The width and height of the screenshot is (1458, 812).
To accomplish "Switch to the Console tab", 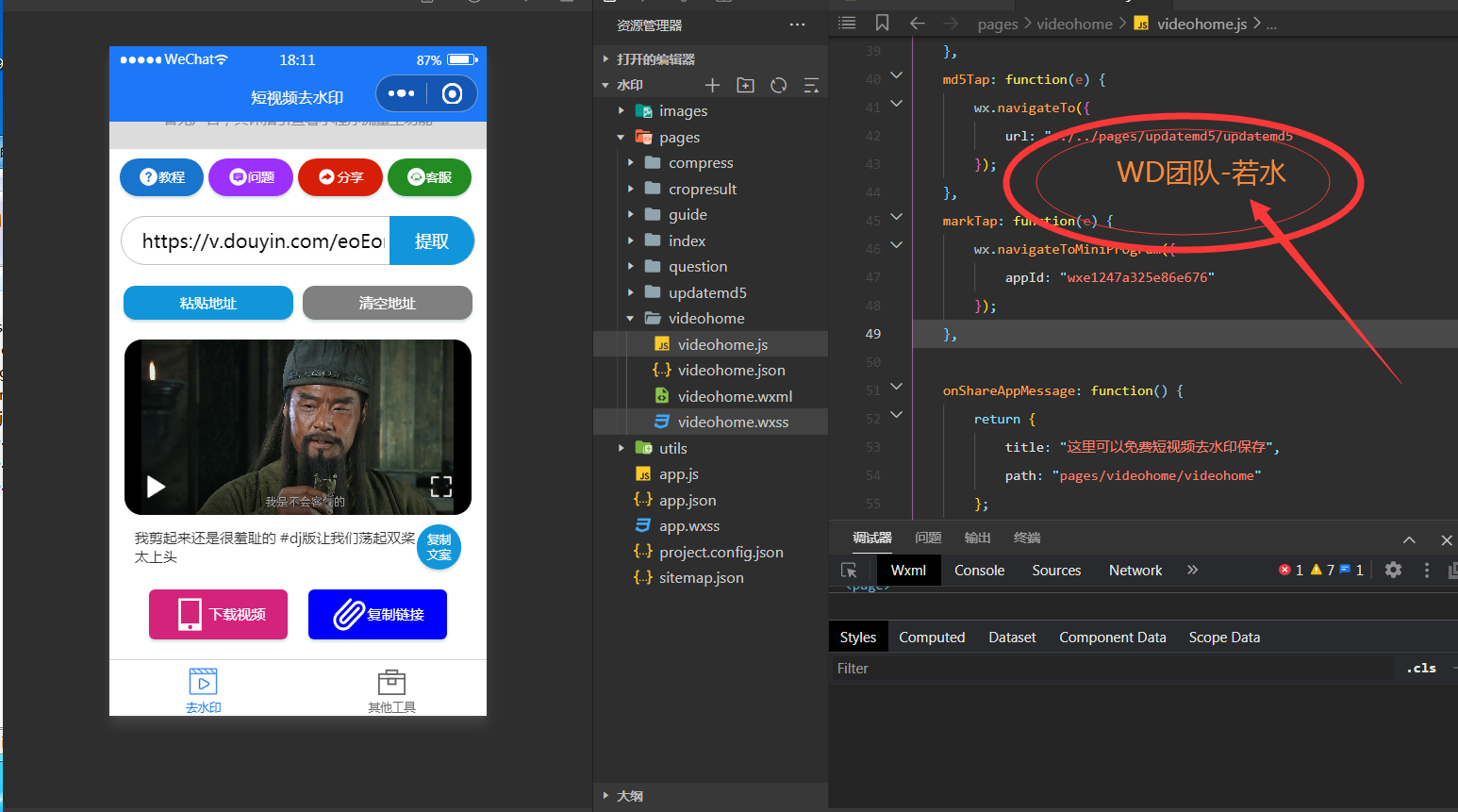I will 979,571.
